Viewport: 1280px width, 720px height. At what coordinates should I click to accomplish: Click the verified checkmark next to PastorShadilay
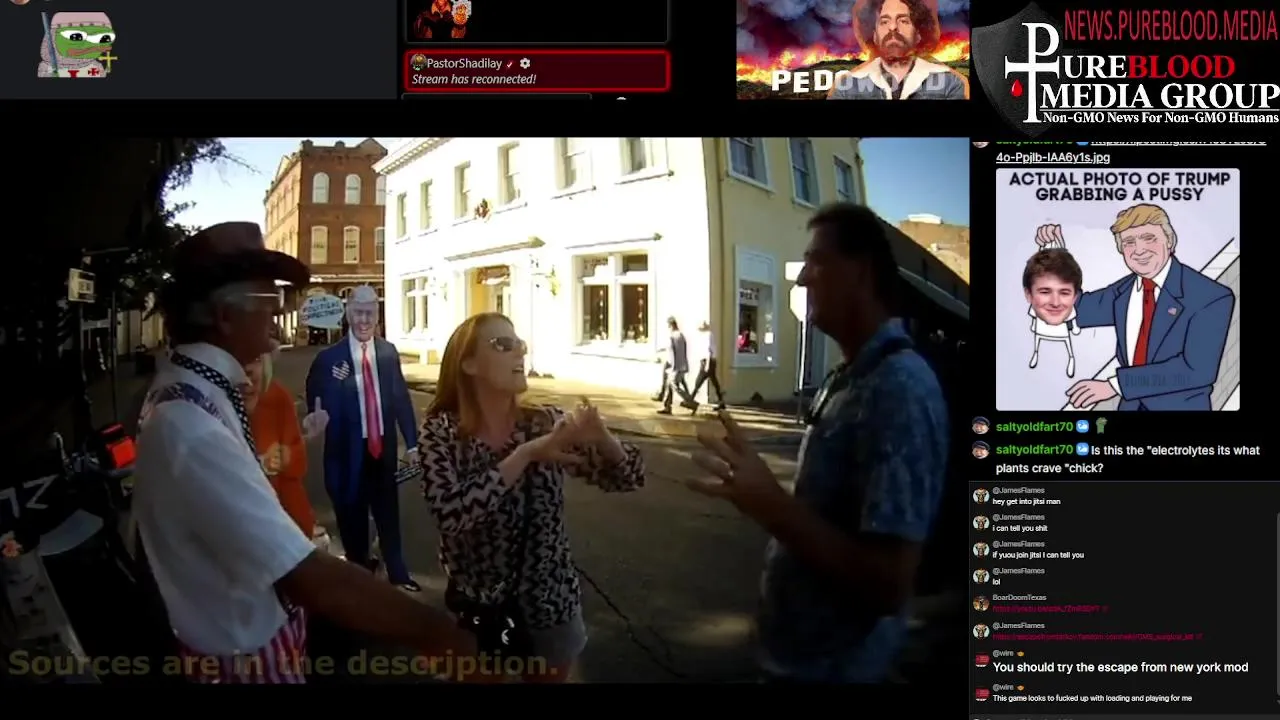tap(510, 64)
